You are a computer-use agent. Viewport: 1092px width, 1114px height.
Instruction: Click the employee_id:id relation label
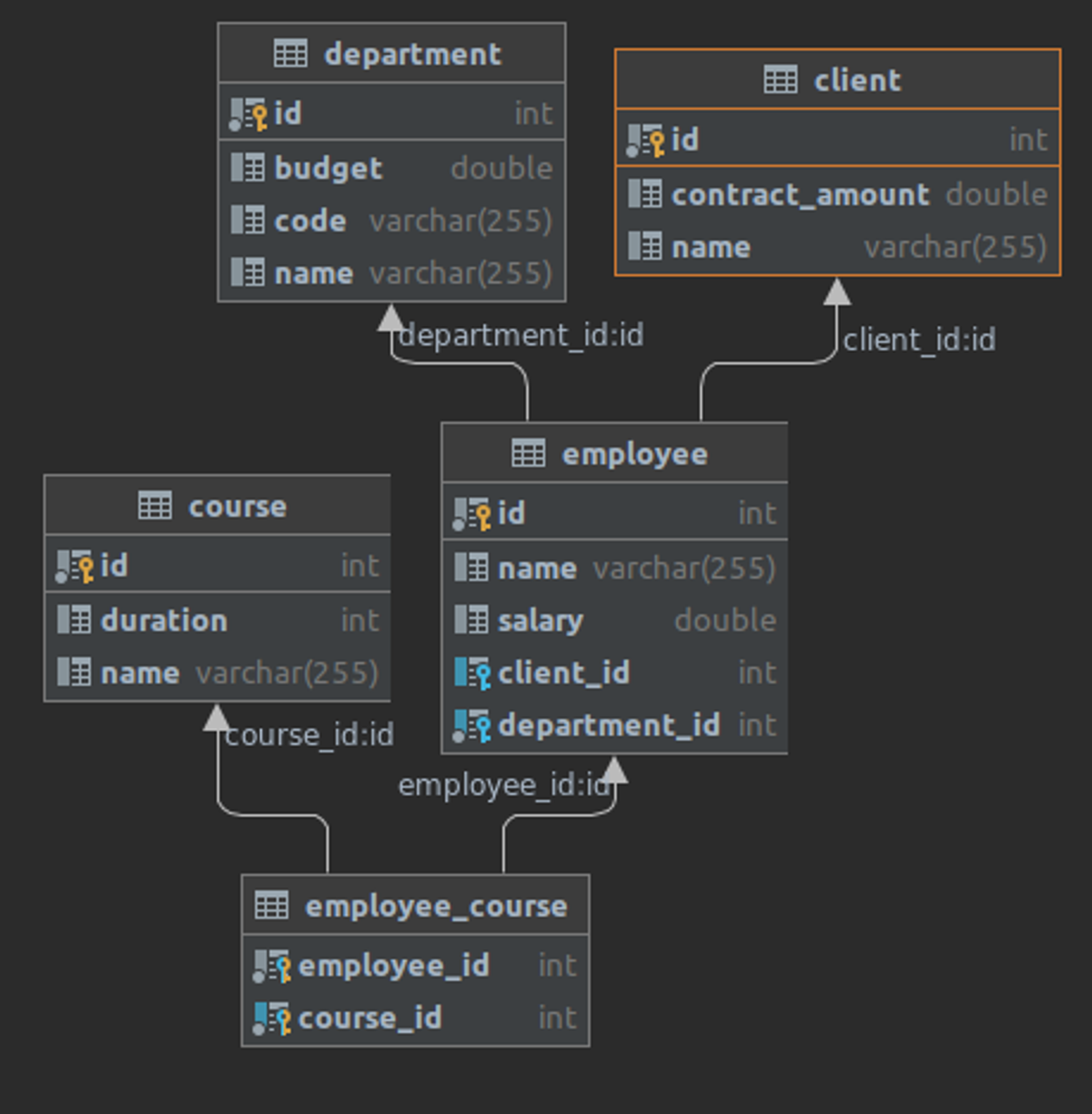click(x=504, y=785)
